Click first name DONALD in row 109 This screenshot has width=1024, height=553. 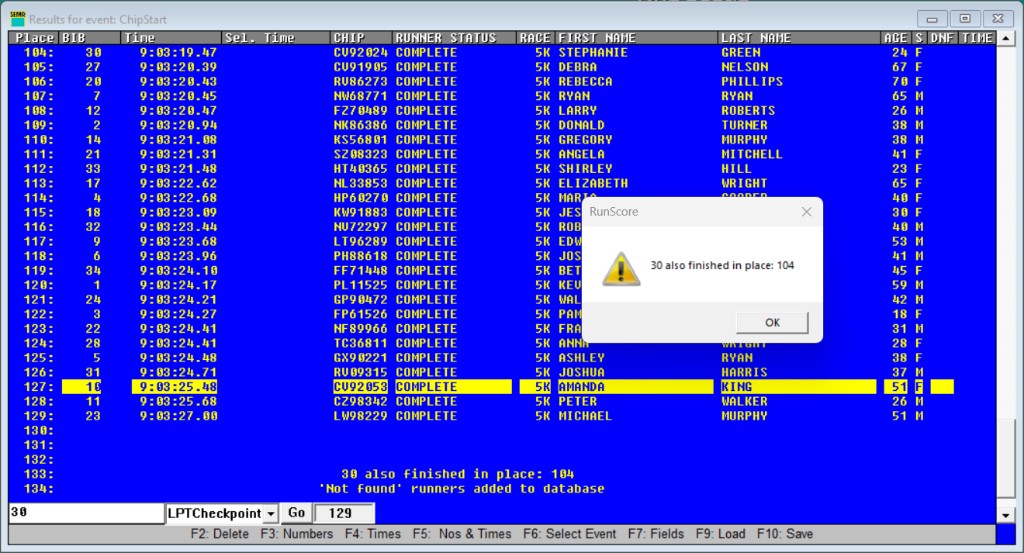581,125
